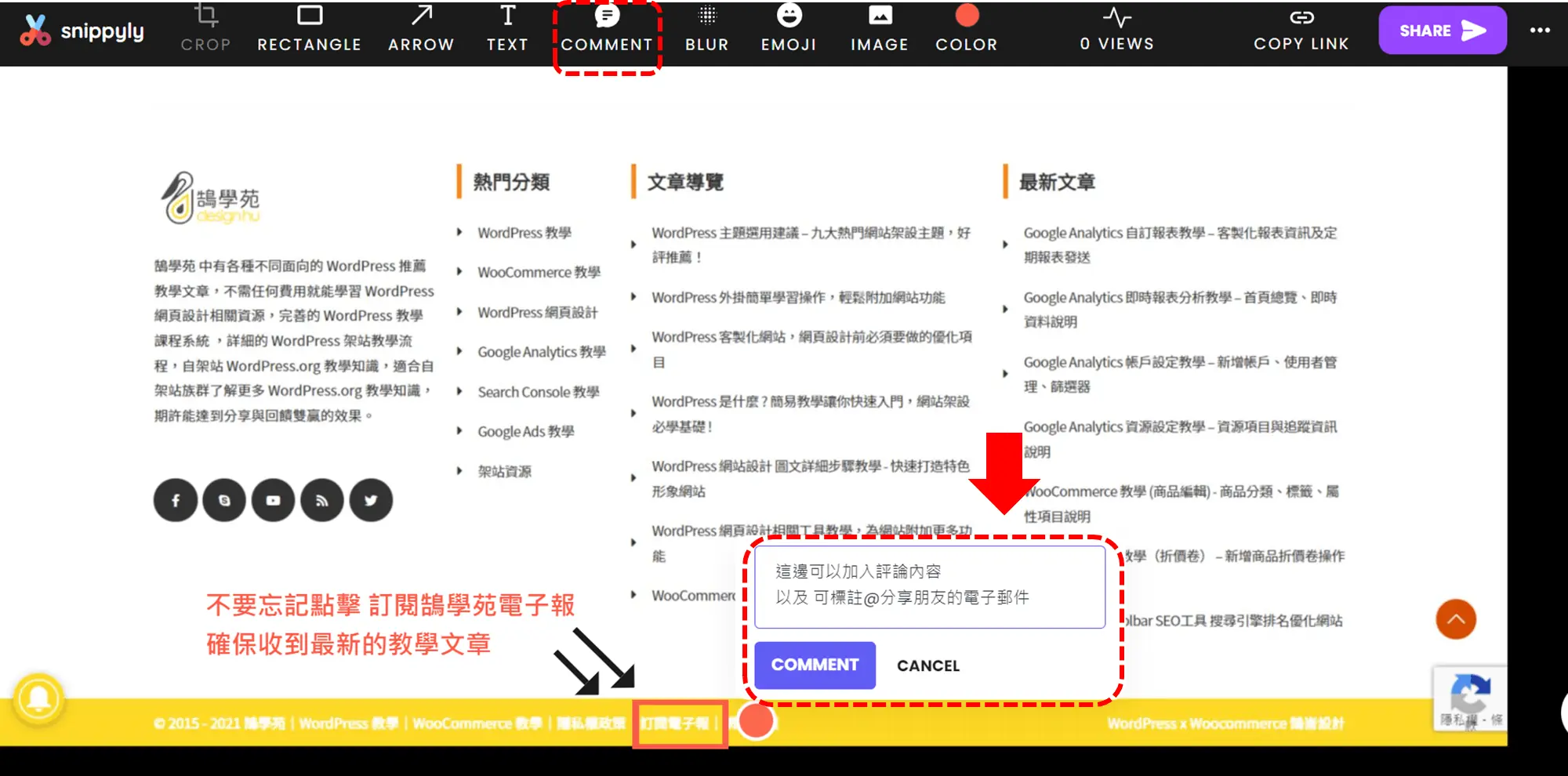Image resolution: width=1568 pixels, height=776 pixels.
Task: Select the Image tool
Action: (880, 27)
